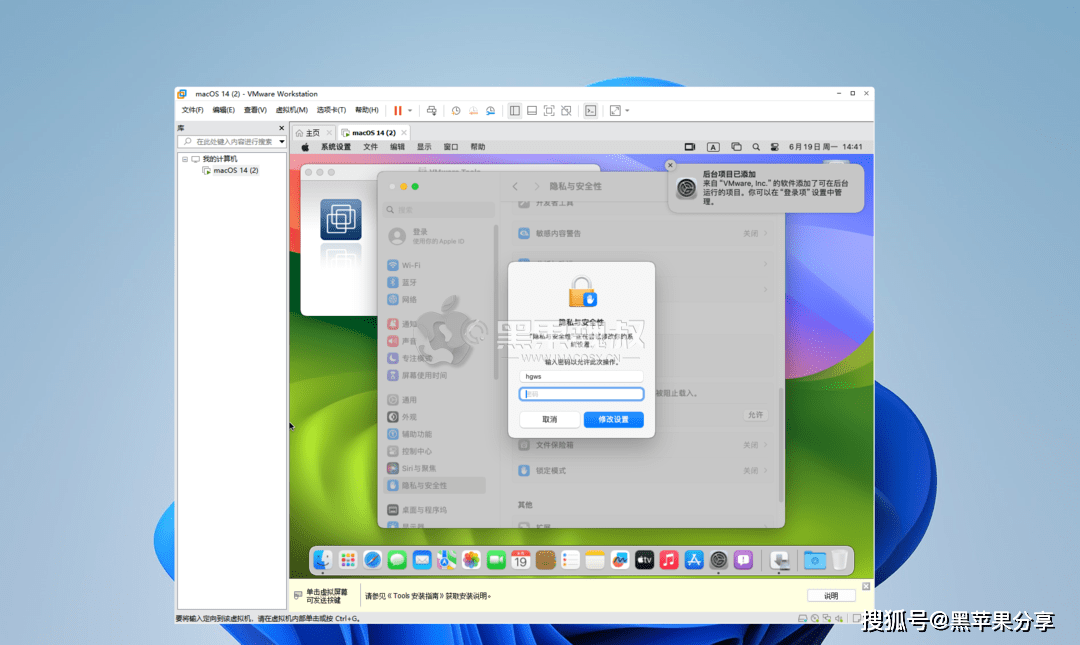Click the 取消 button in the dialog

(x=549, y=419)
